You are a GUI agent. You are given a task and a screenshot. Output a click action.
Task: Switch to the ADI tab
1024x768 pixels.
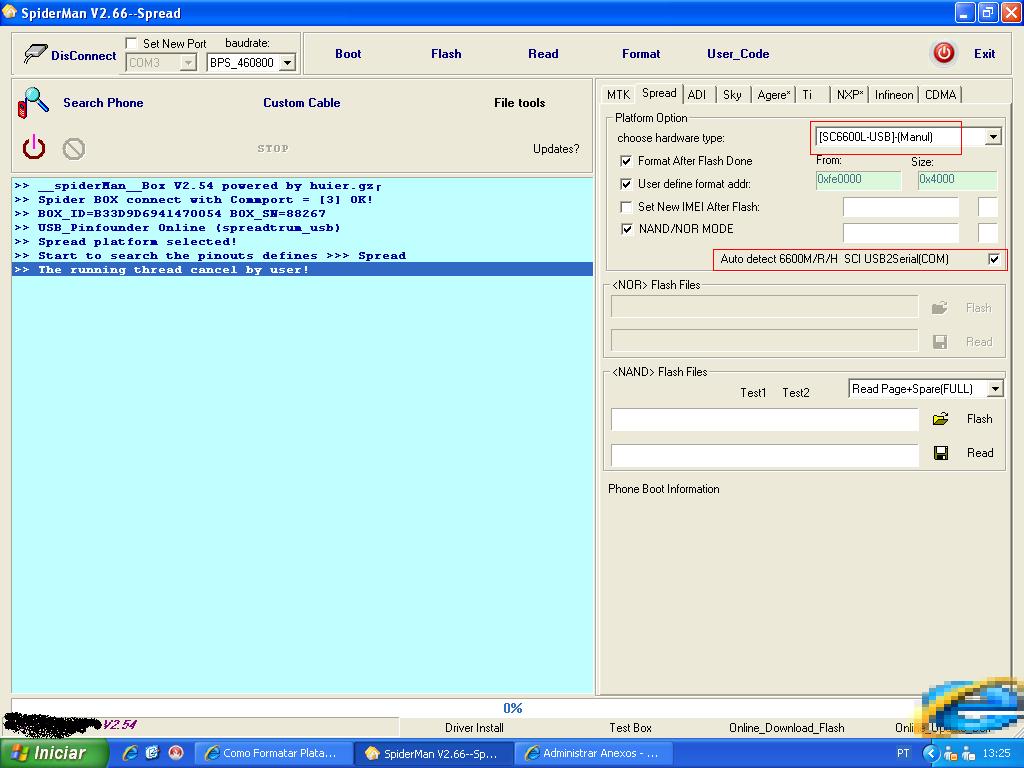click(x=697, y=95)
